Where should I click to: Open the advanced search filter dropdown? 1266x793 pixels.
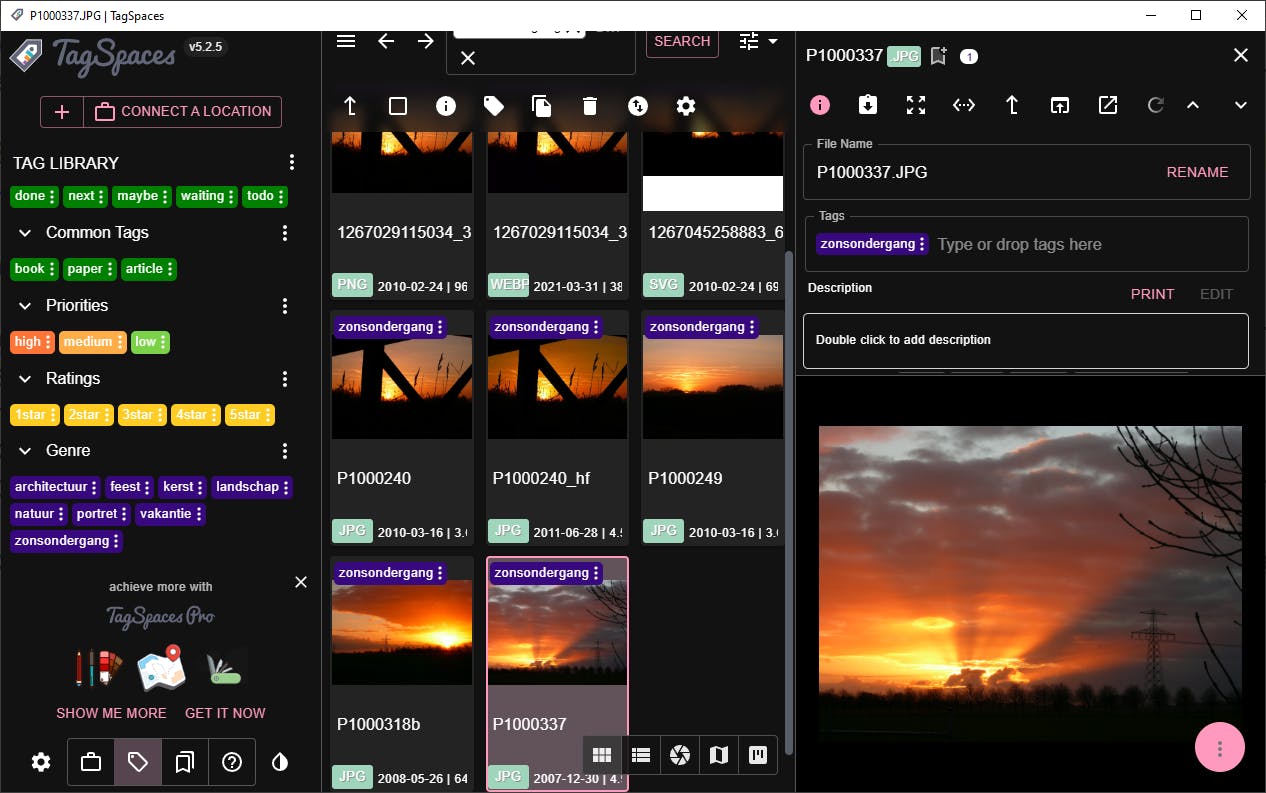click(x=758, y=41)
